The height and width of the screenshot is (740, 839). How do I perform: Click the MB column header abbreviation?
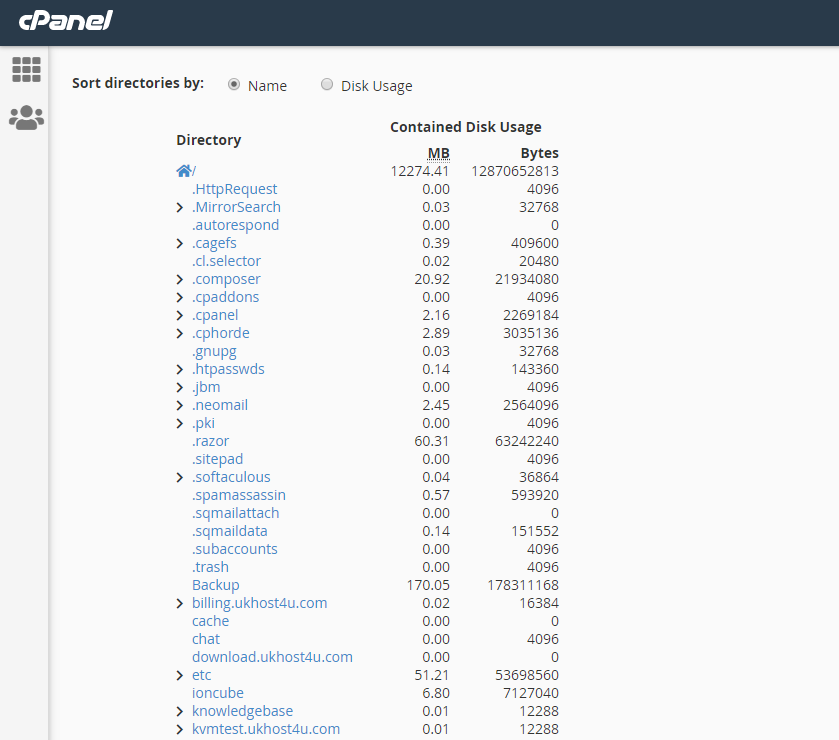pos(438,154)
